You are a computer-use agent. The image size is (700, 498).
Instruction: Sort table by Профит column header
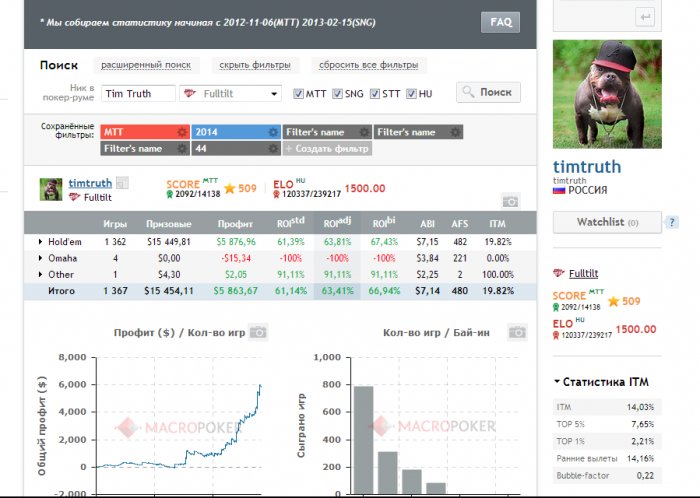[237, 224]
